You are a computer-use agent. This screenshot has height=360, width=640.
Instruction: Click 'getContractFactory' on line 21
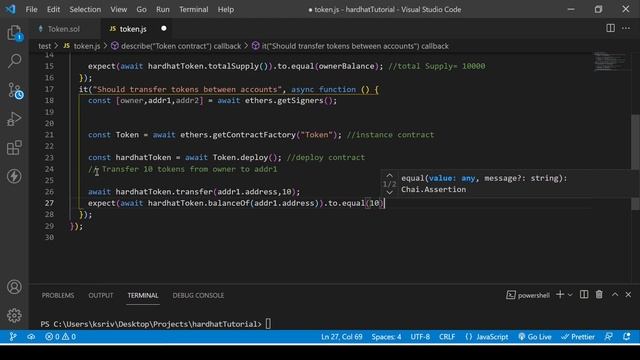pos(254,135)
